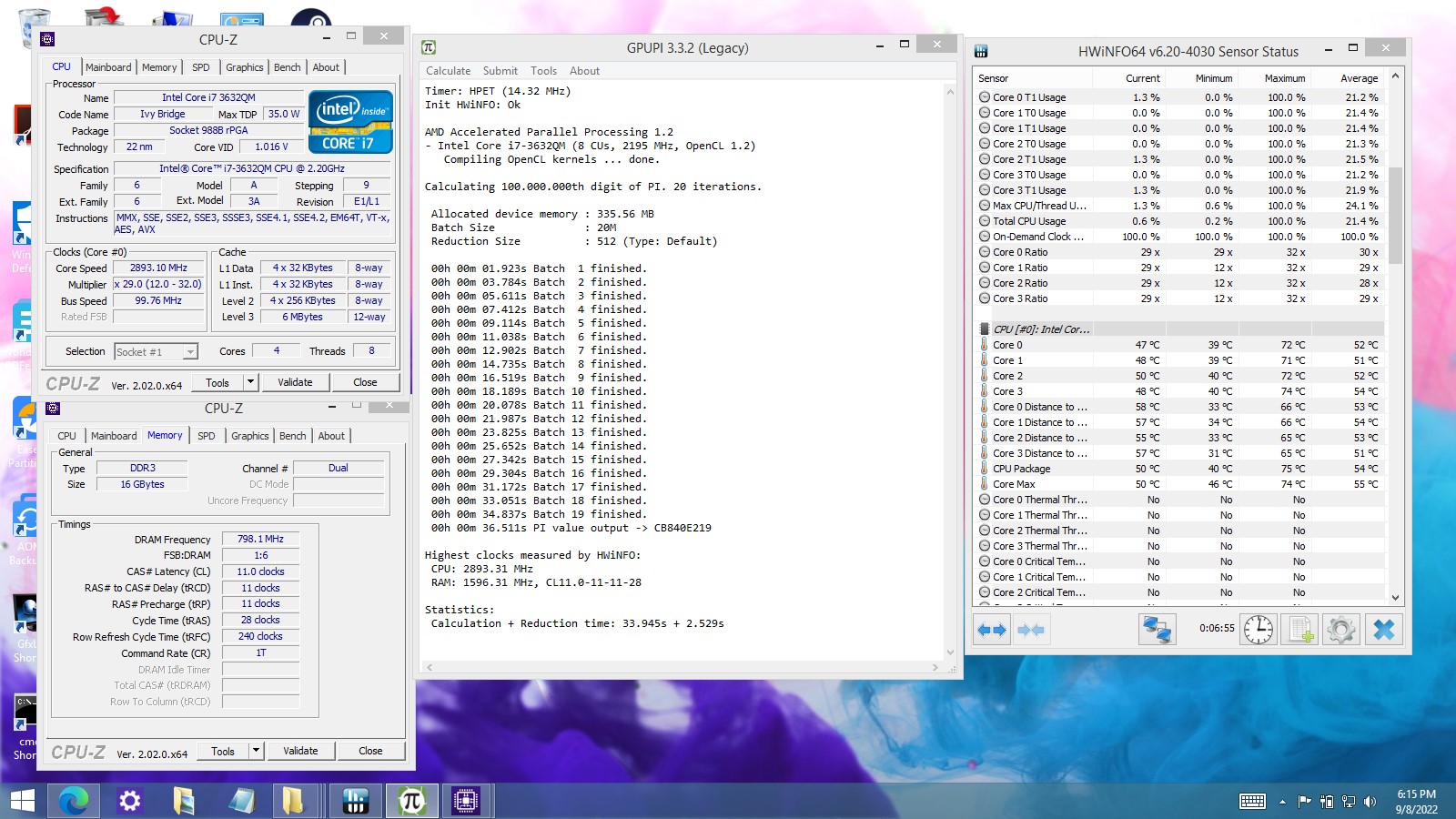Open Settings gear on taskbar
This screenshot has width=1456, height=819.
[x=130, y=801]
